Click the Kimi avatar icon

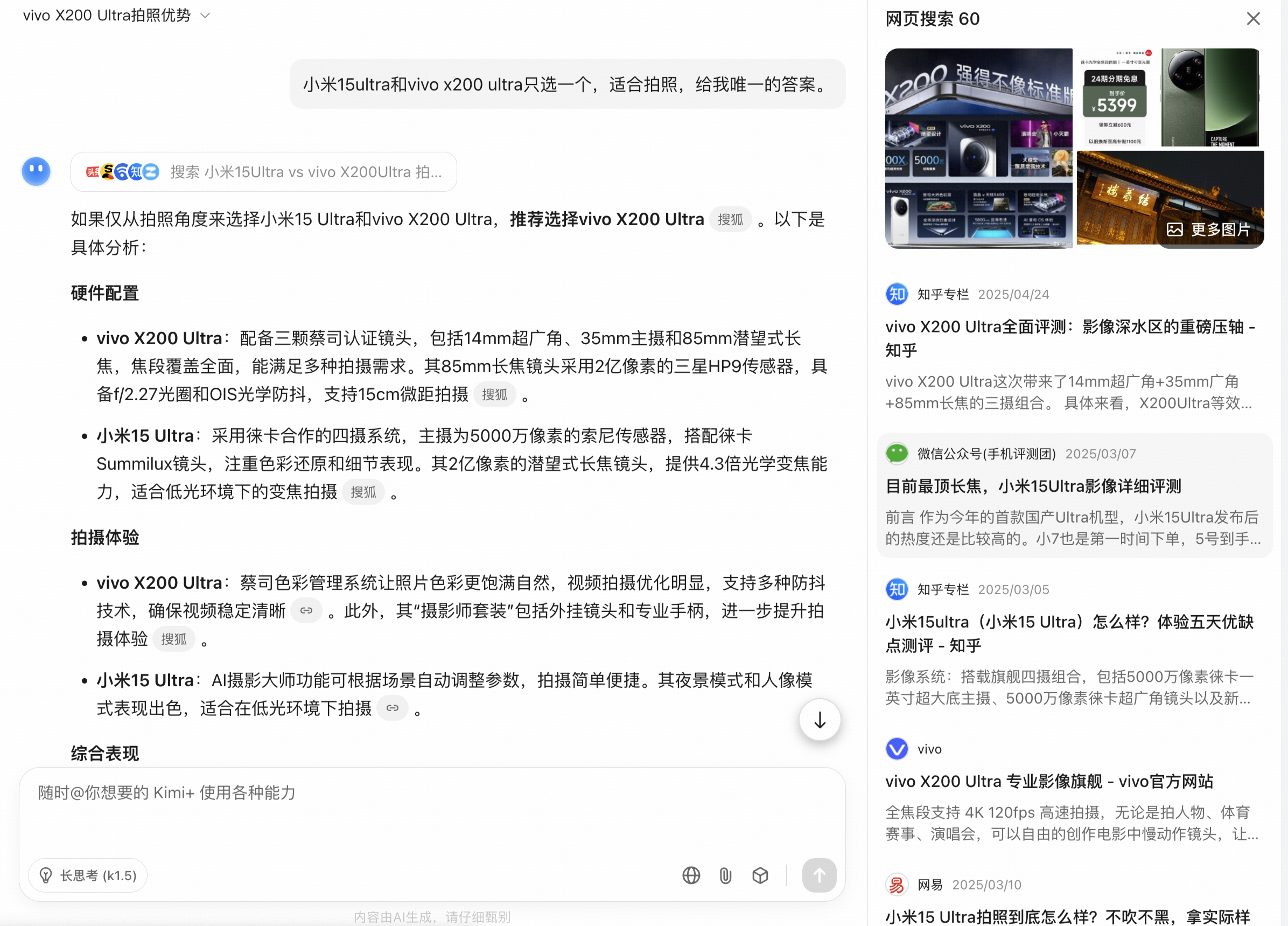36,171
